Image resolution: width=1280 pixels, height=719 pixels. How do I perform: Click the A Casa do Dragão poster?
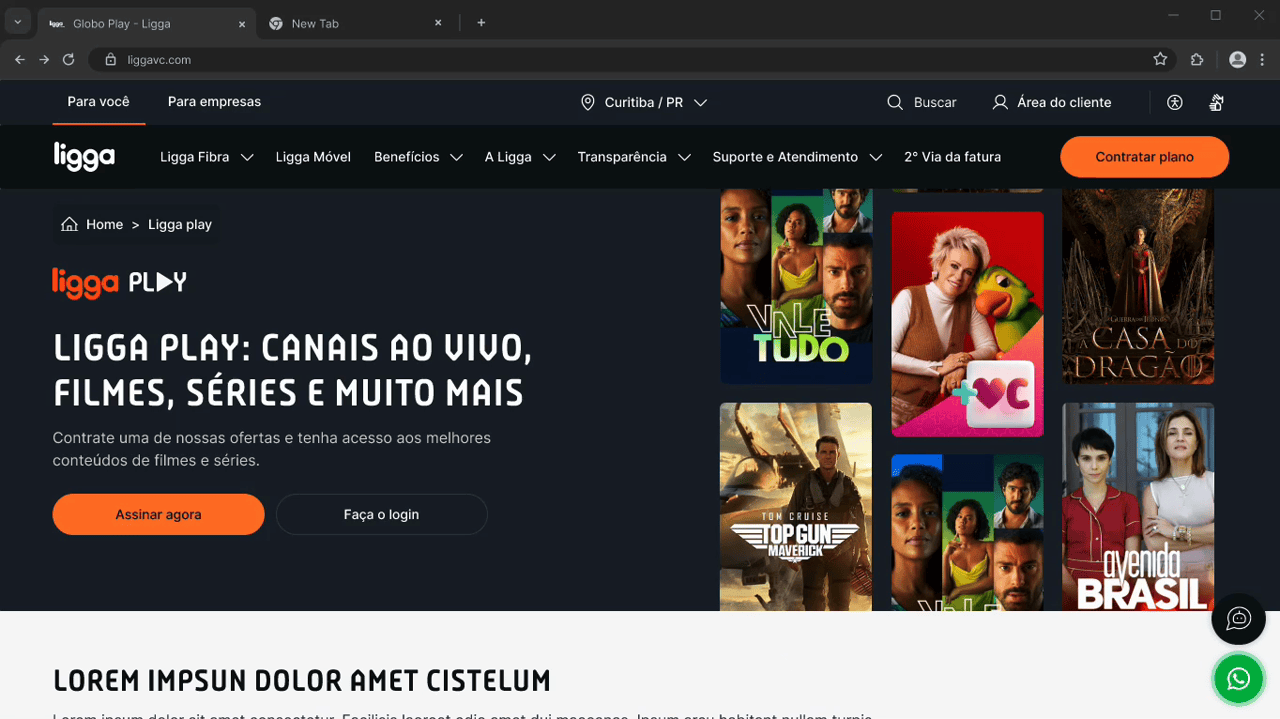(x=1138, y=286)
